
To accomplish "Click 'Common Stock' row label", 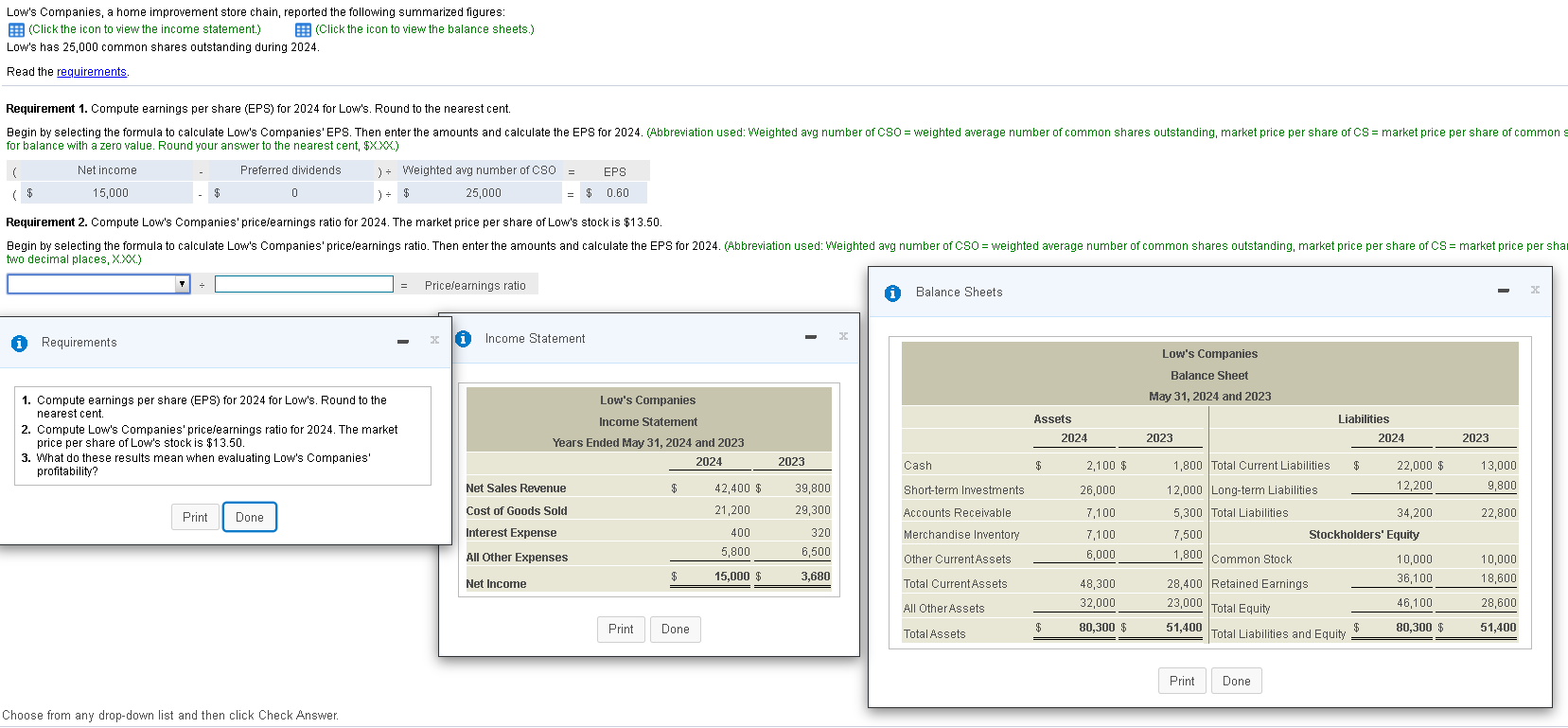I will click(1251, 559).
